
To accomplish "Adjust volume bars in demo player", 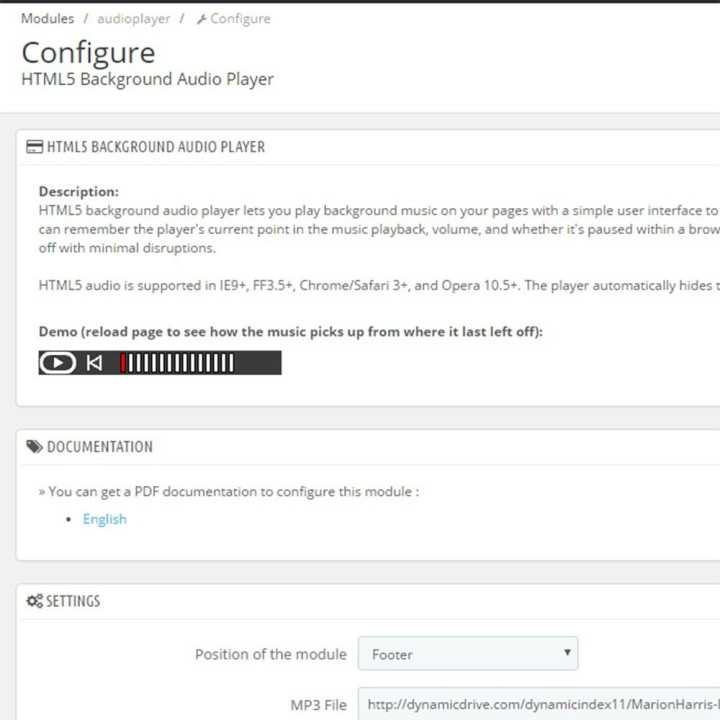I will coord(177,363).
